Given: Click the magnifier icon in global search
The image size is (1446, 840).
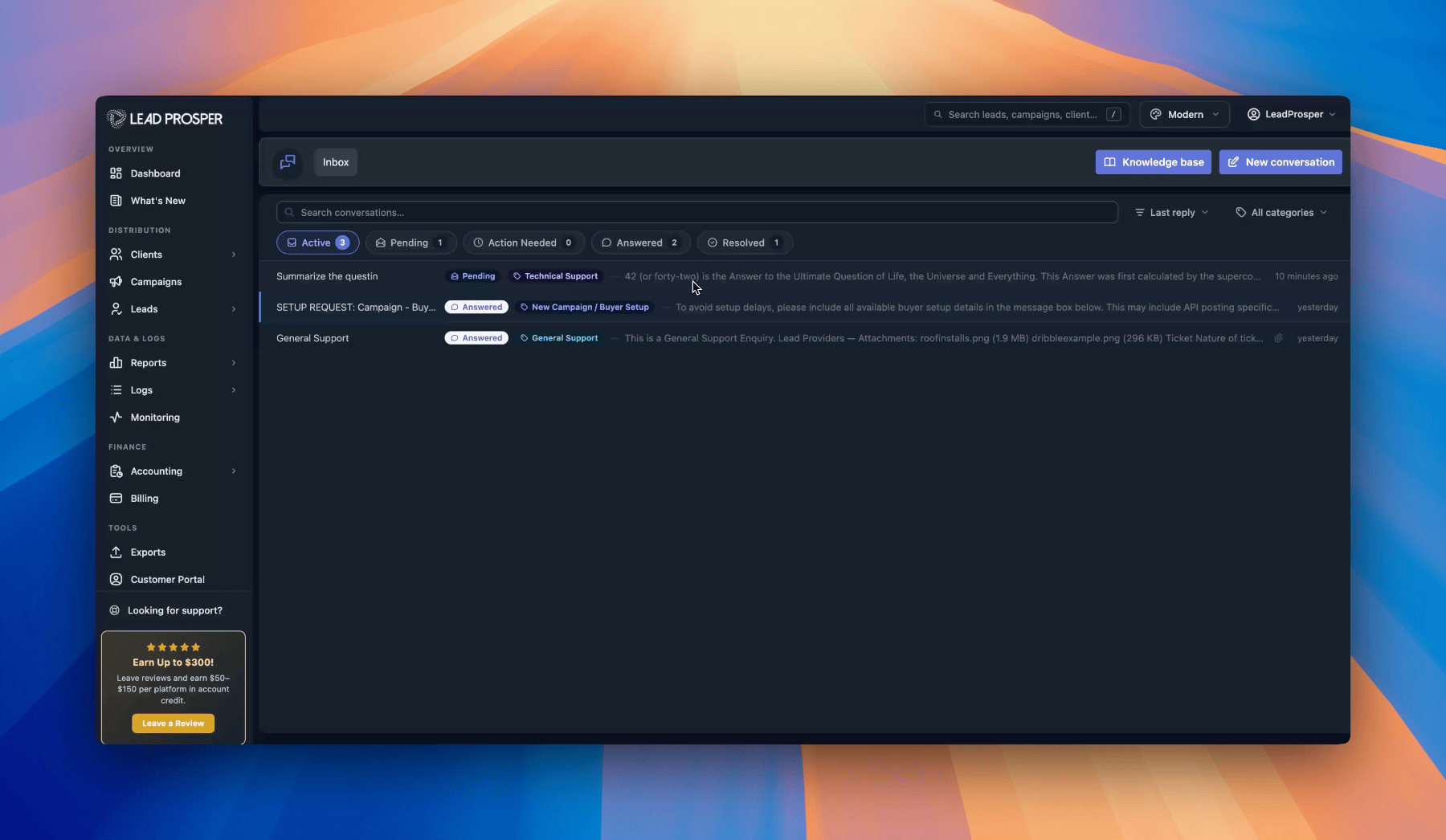Looking at the screenshot, I should pyautogui.click(x=937, y=115).
